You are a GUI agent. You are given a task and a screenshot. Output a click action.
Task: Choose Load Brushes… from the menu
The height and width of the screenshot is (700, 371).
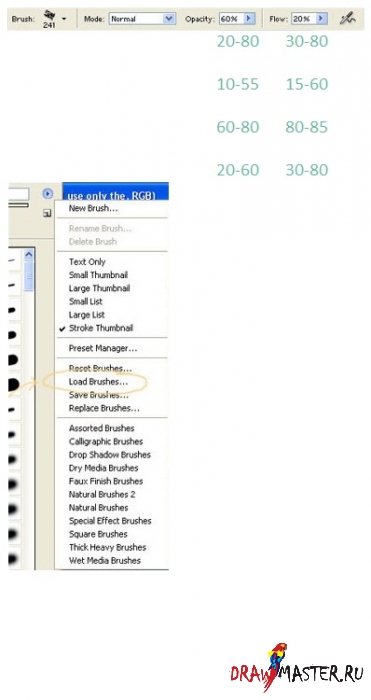pyautogui.click(x=98, y=382)
